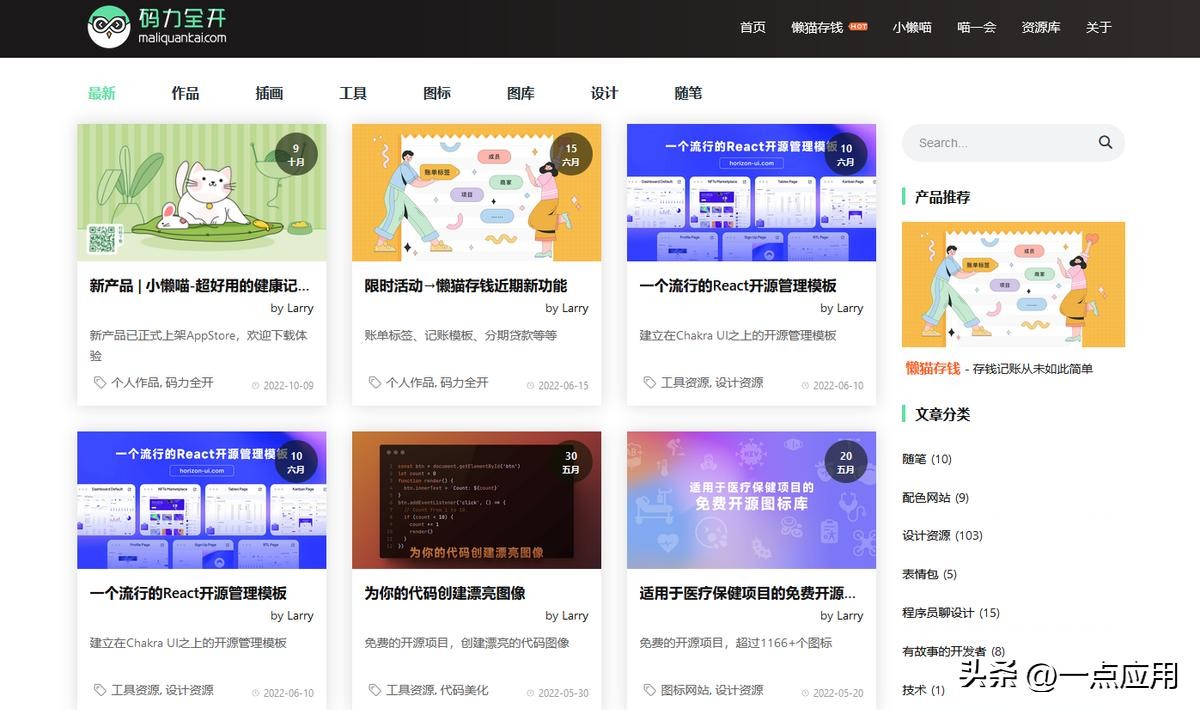The width and height of the screenshot is (1200, 710).
Task: Click the search magnifier icon
Action: [1105, 143]
